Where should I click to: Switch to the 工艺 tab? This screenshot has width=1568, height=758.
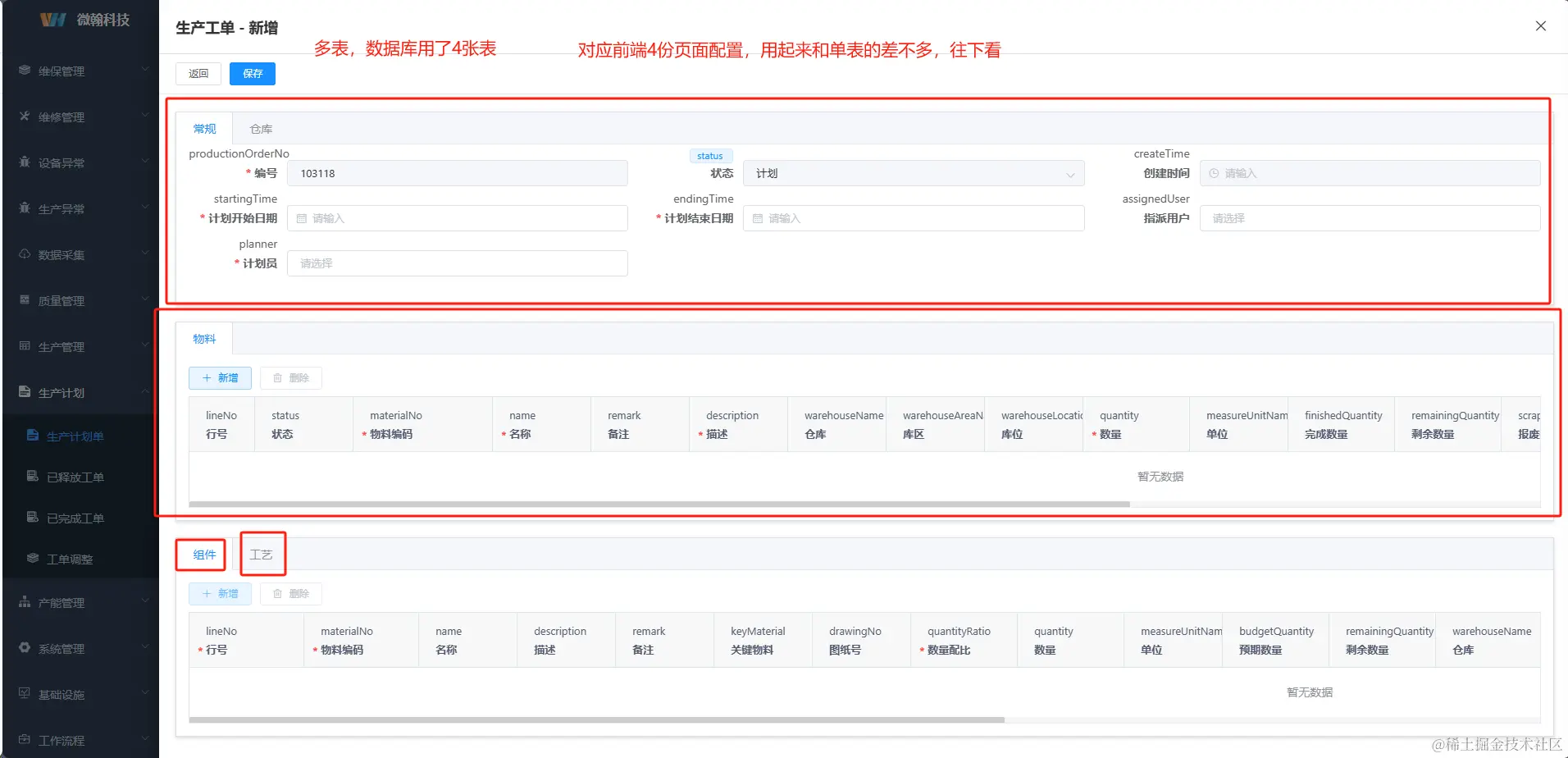261,555
